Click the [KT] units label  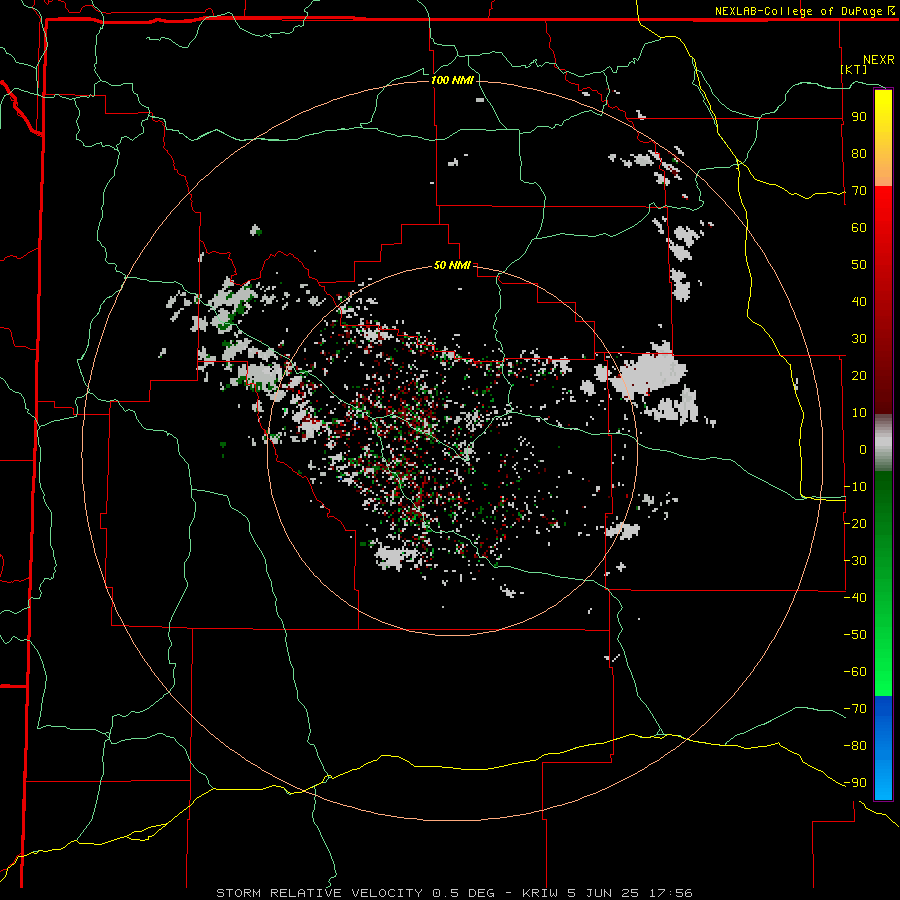[853, 69]
